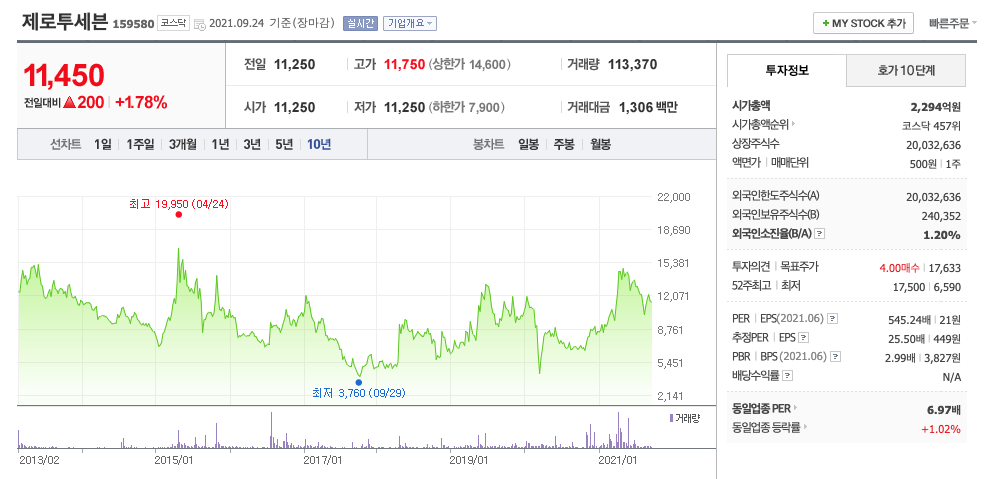This screenshot has width=996, height=479.
Task: Click the 실시간 button
Action: pos(360,24)
